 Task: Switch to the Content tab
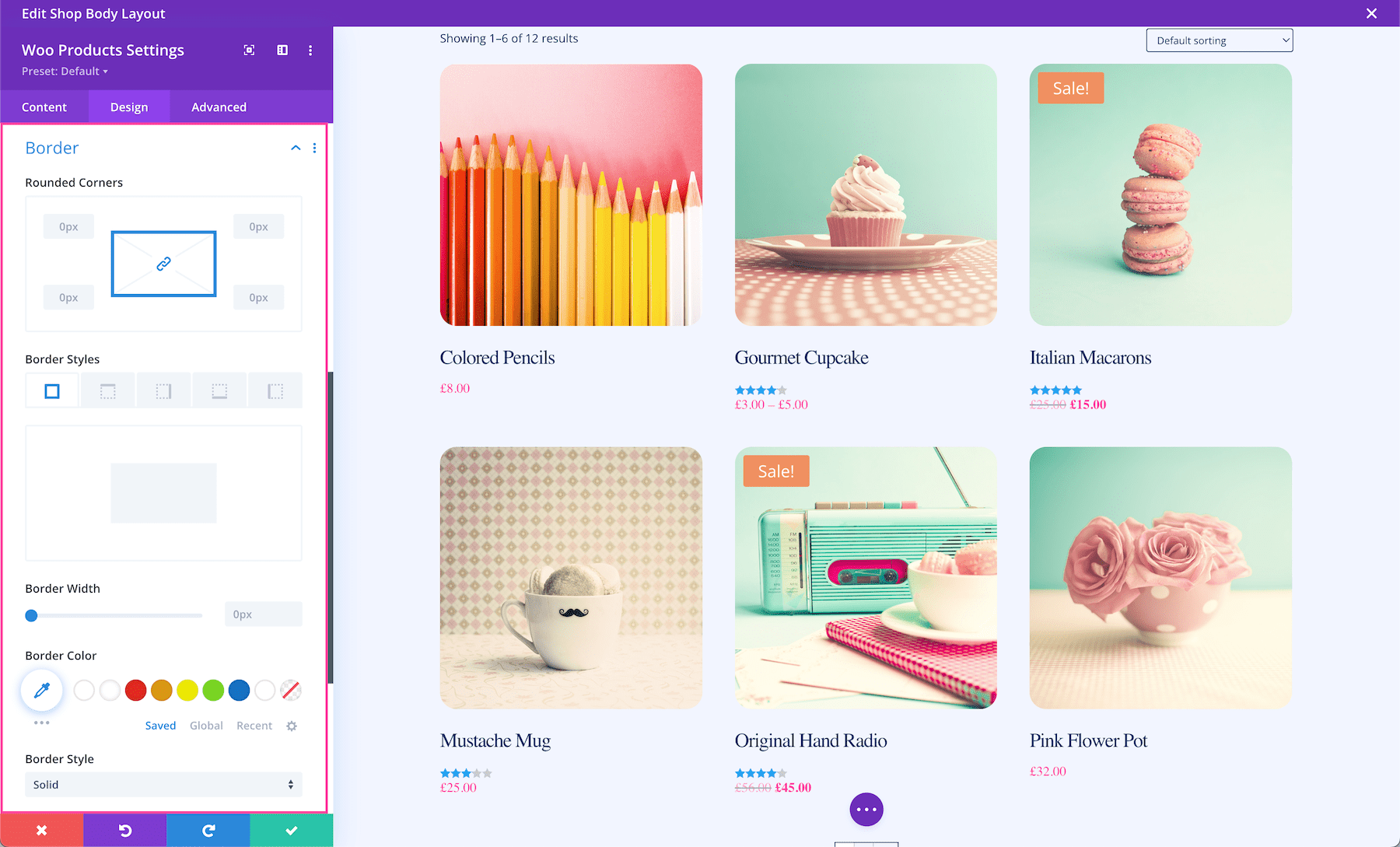tap(44, 107)
